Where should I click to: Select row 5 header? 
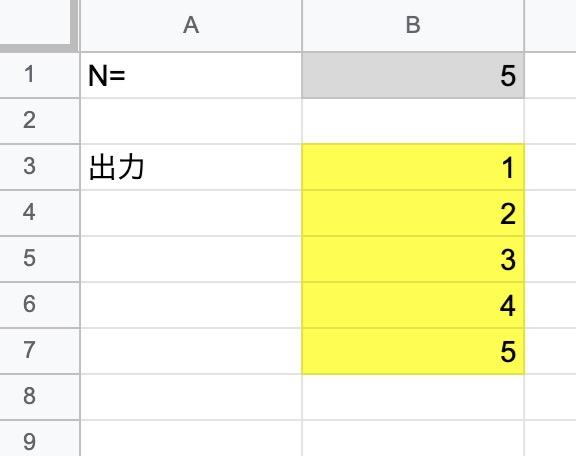(x=39, y=259)
